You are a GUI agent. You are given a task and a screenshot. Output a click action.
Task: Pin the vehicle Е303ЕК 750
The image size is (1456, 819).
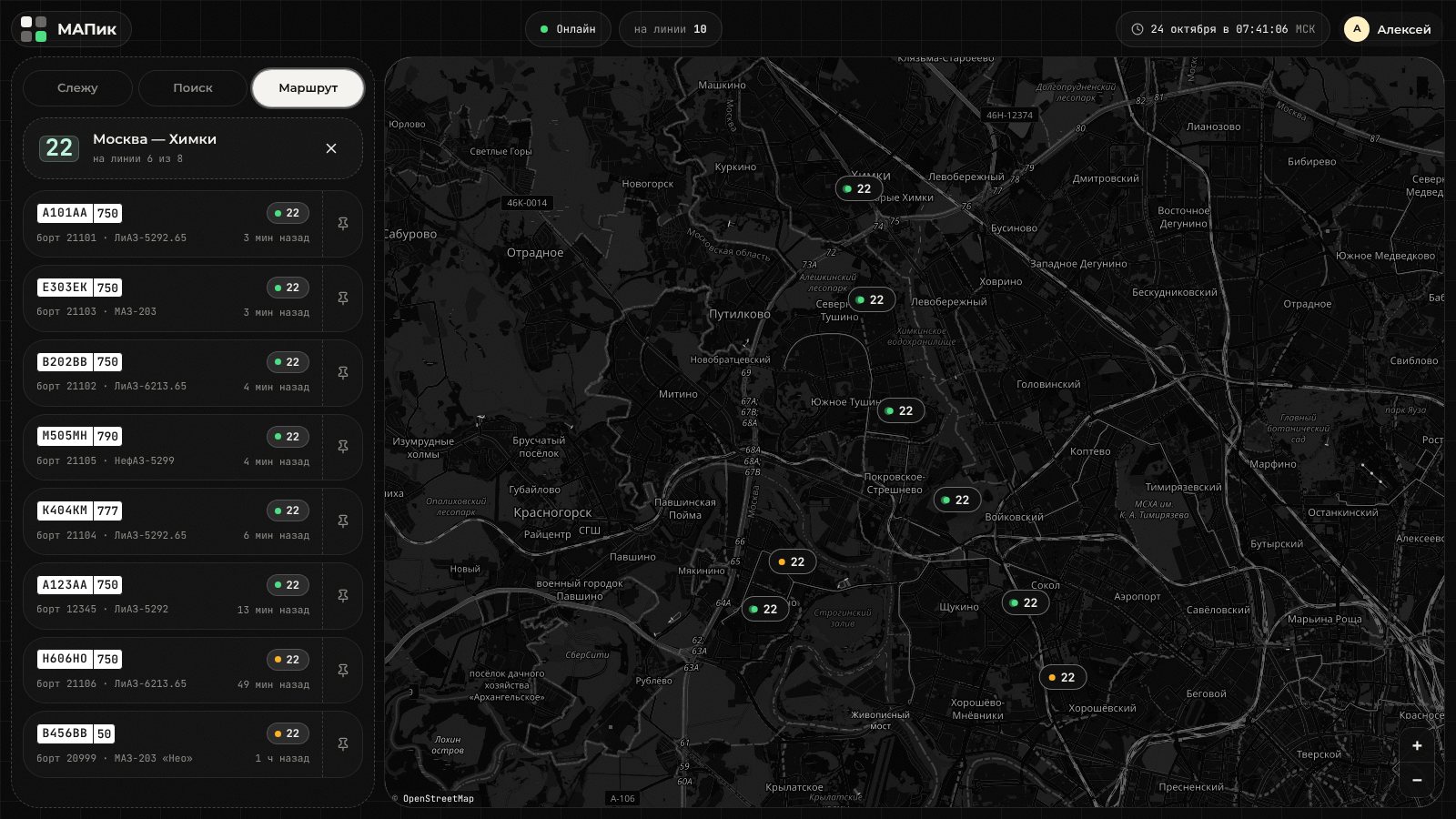point(343,298)
